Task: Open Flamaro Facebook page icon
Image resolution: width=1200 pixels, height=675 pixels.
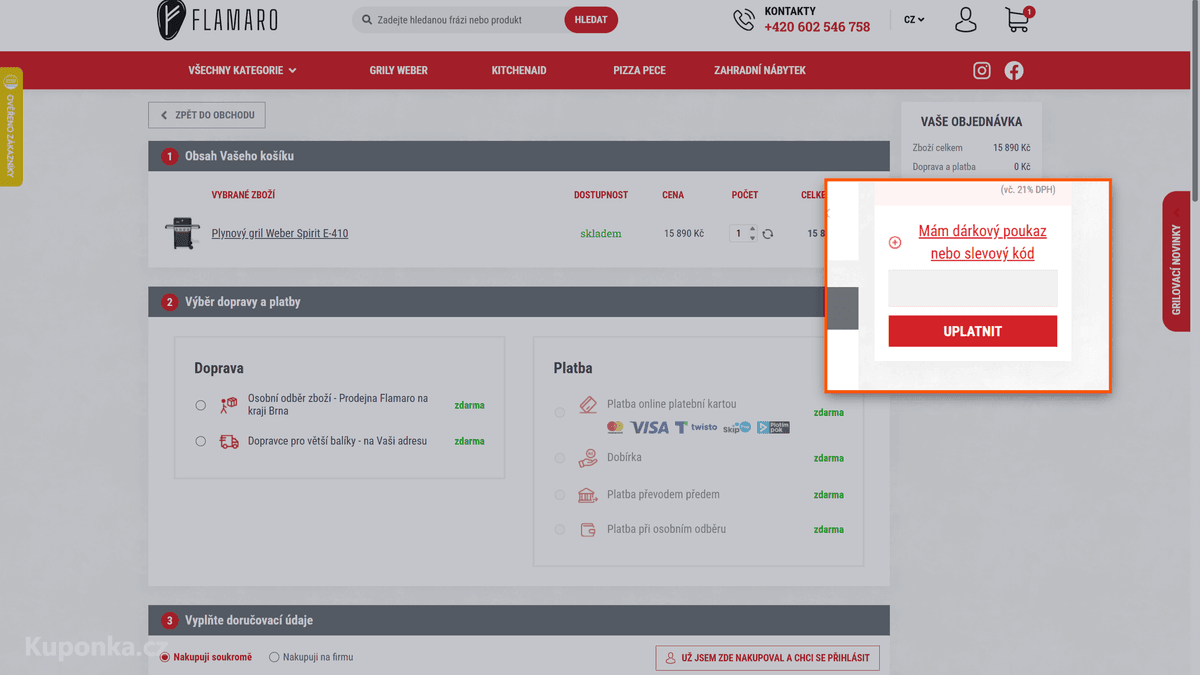Action: (1014, 71)
